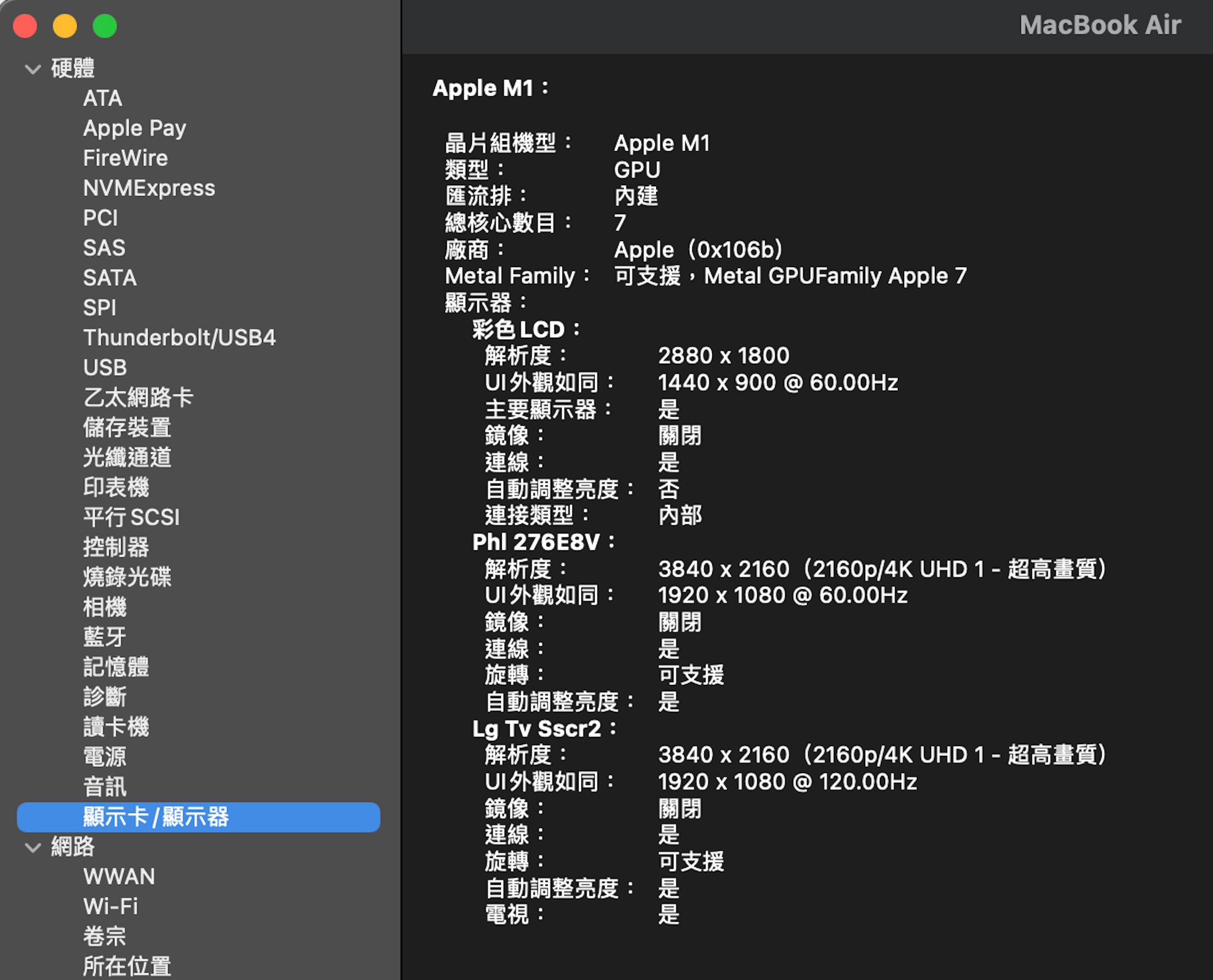This screenshot has height=980, width=1213.
Task: Select NVMExpress hardware item
Action: 149,189
